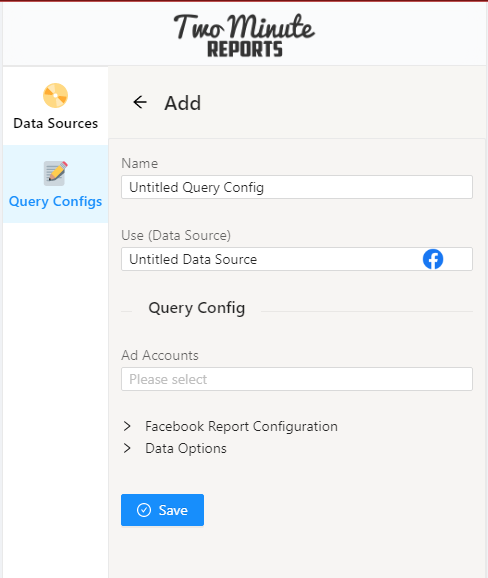The height and width of the screenshot is (578, 488).
Task: Click the Use (Data Source) label
Action: tap(176, 235)
